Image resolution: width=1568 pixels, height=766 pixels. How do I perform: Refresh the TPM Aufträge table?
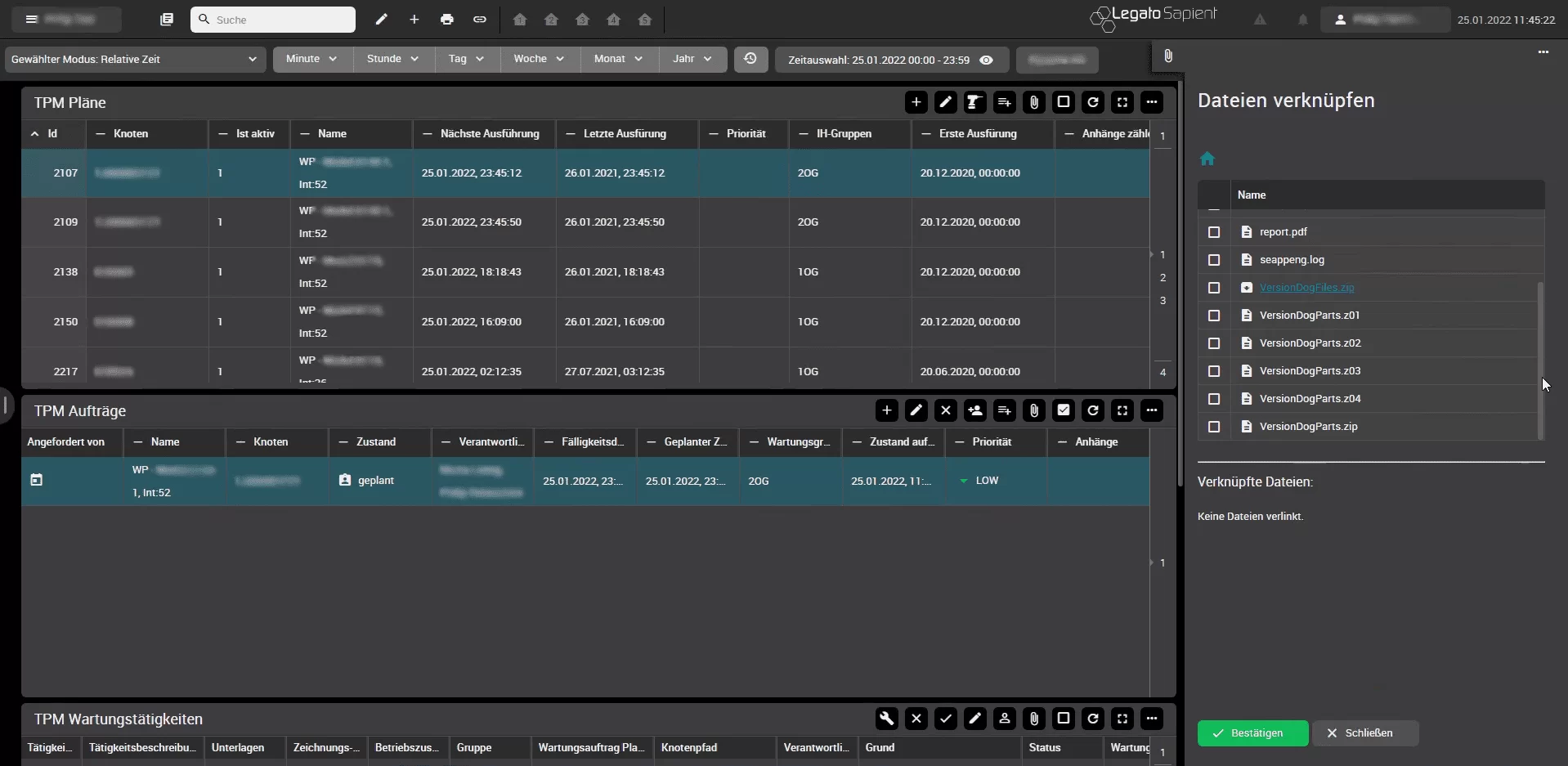(1092, 410)
